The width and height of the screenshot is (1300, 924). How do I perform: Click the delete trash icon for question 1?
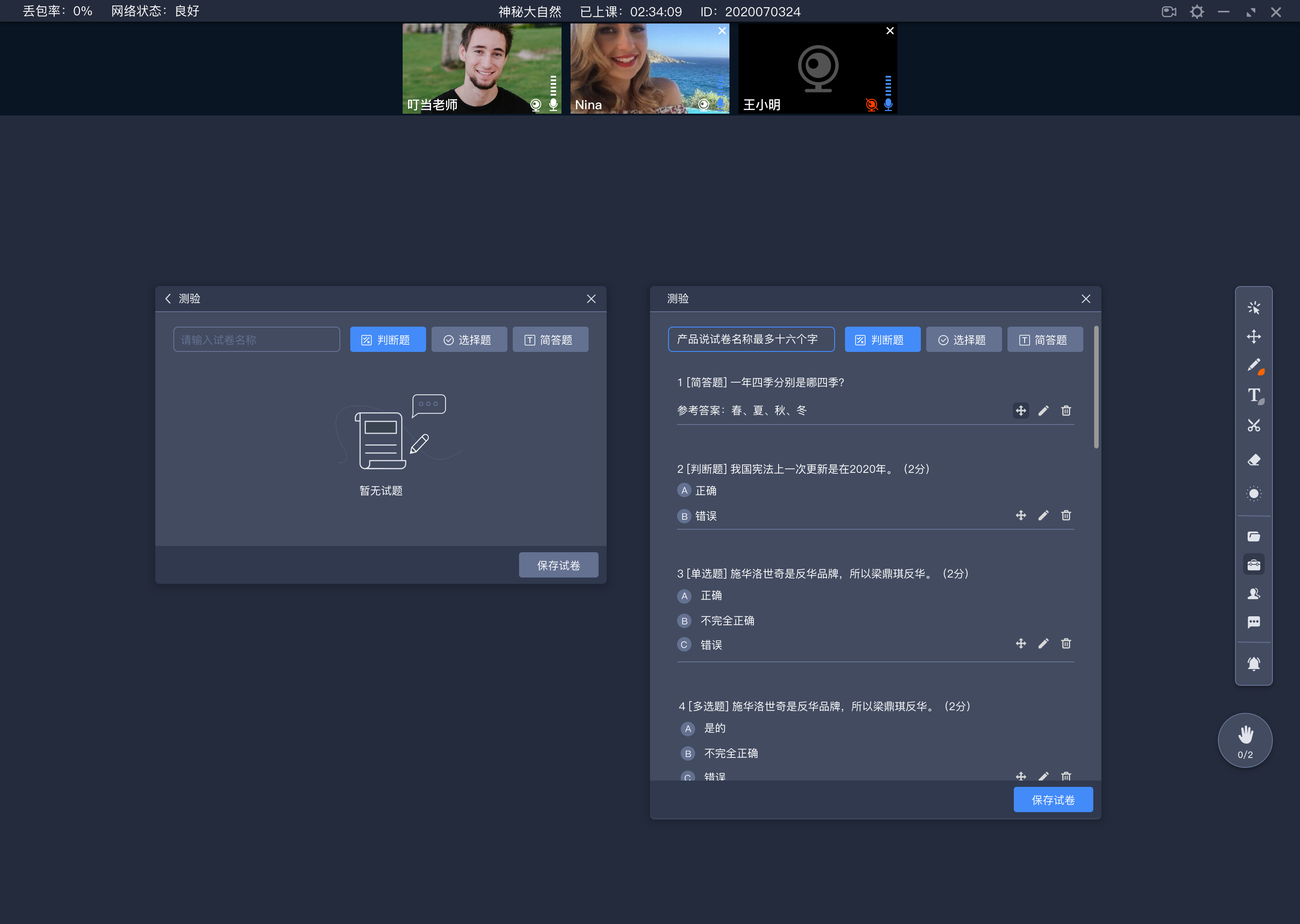(x=1066, y=411)
